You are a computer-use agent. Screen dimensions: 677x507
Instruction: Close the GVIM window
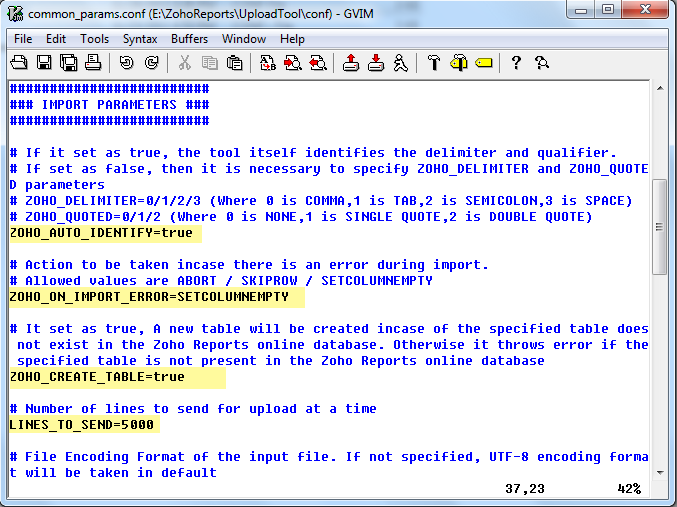point(645,10)
